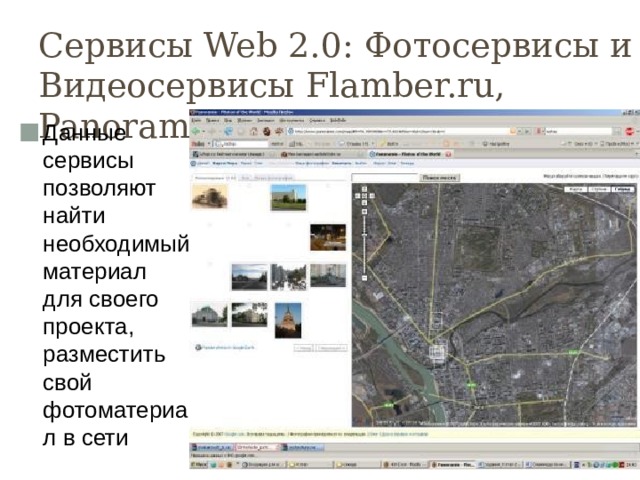This screenshot has width=640, height=480.
Task: Pan the map down with arrow control
Action: pos(364,203)
